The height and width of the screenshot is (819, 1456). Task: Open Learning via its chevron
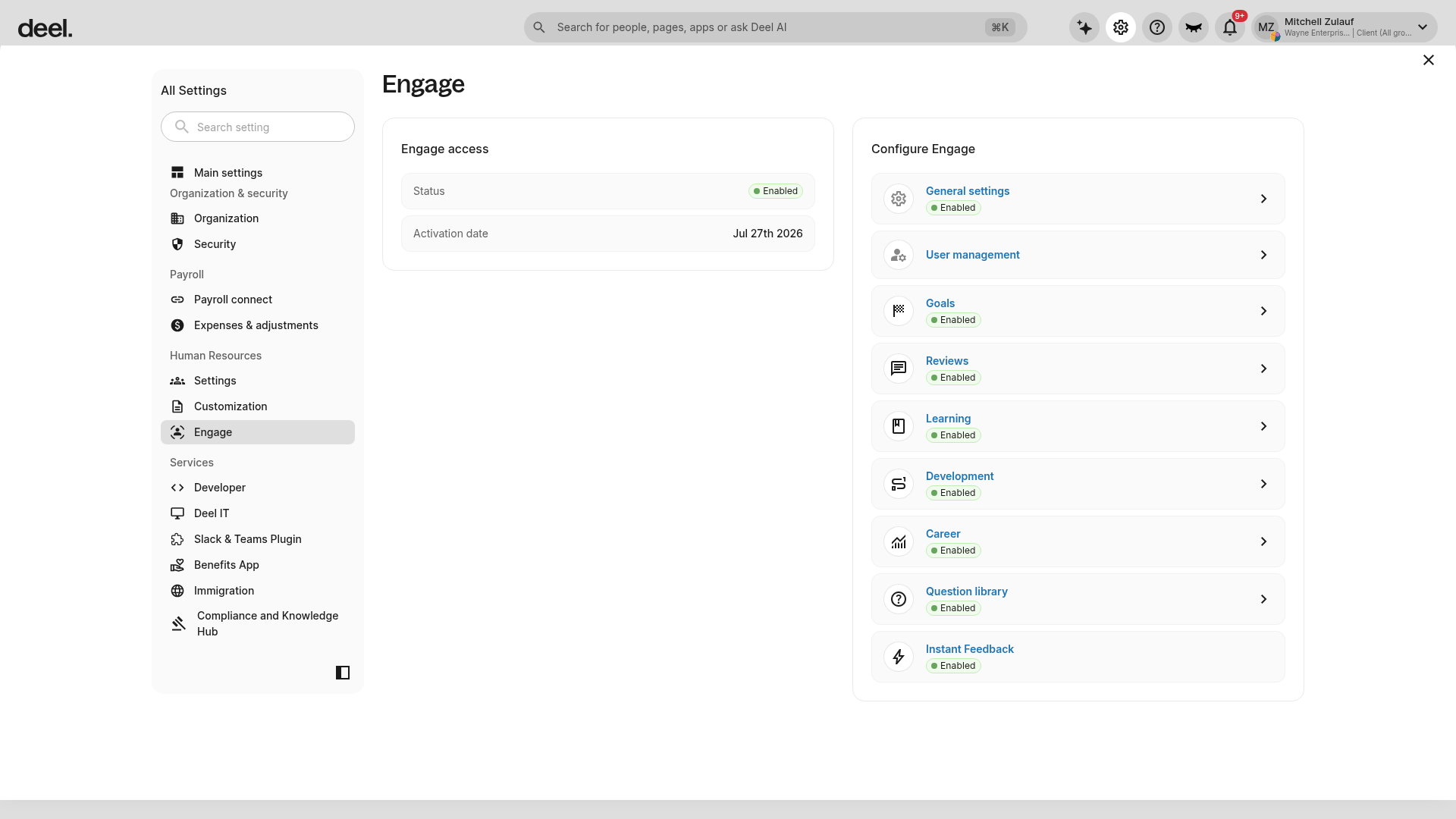pos(1263,426)
